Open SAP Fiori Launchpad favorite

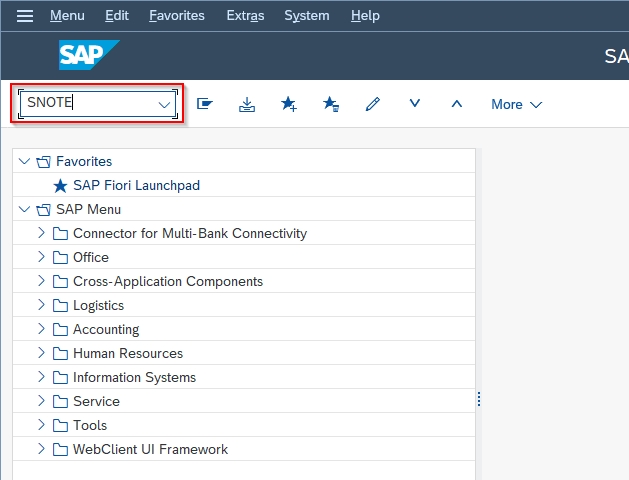[x=136, y=185]
